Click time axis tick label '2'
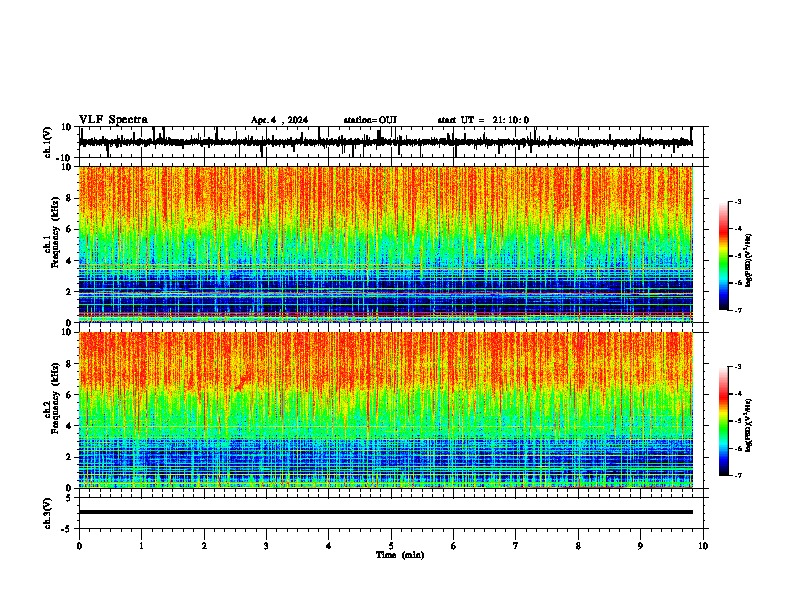This screenshot has width=792, height=612. point(204,546)
